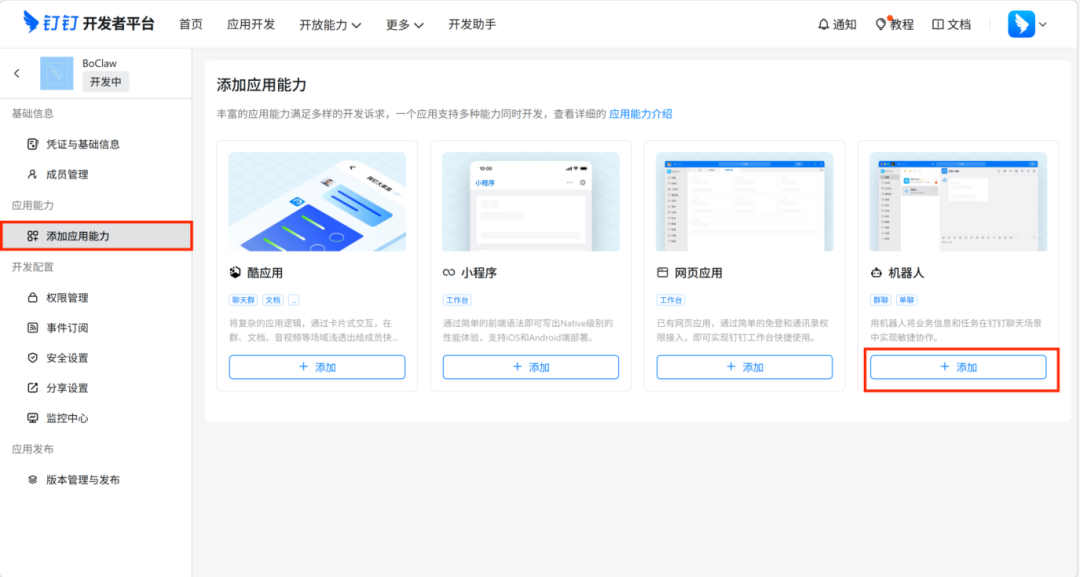Image resolution: width=1080 pixels, height=577 pixels.
Task: Open the 应用能力介绍 link
Action: point(640,114)
